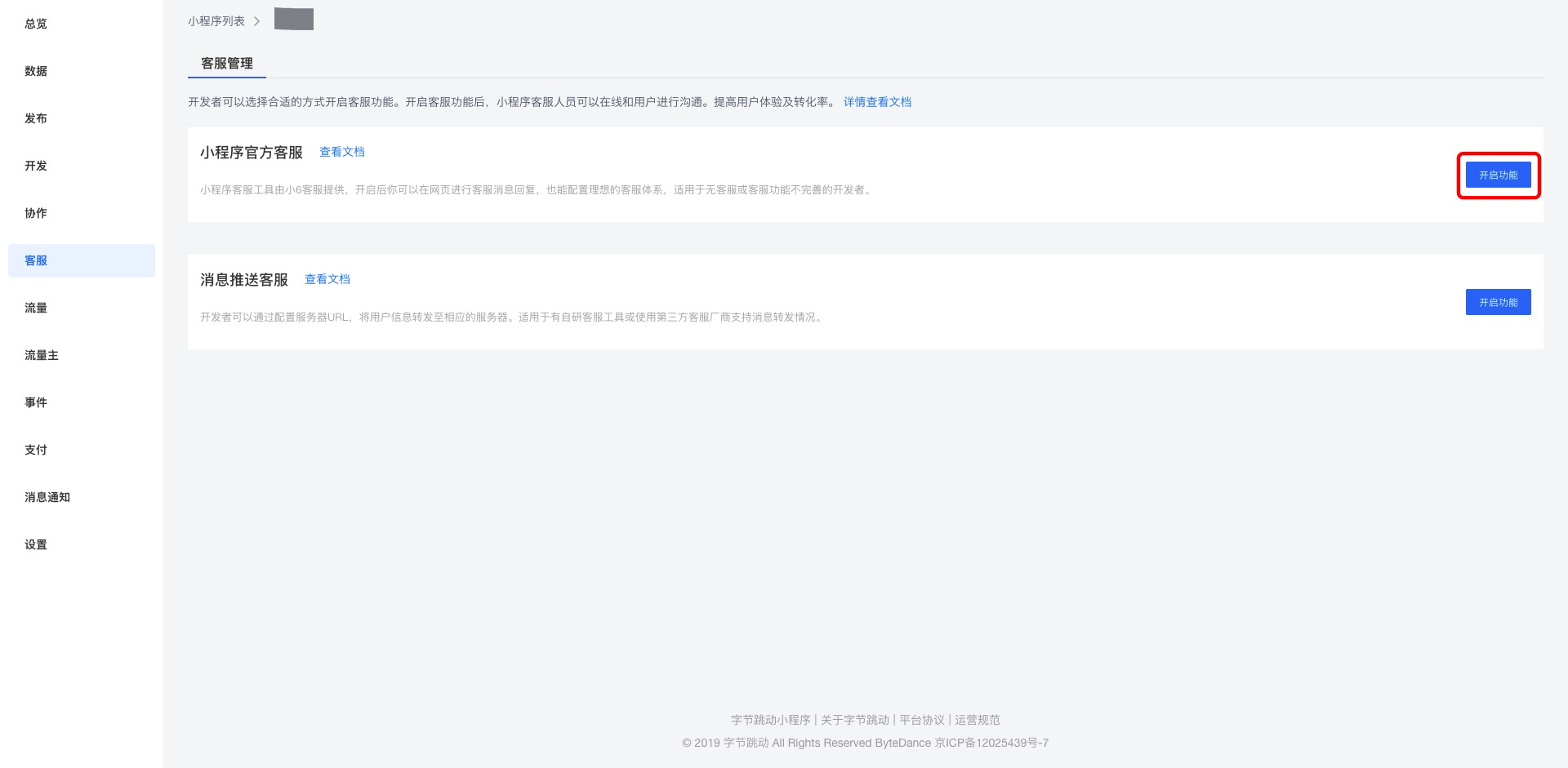Viewport: 1568px width, 768px height.
Task: Open the 开发 section
Action: coord(36,166)
